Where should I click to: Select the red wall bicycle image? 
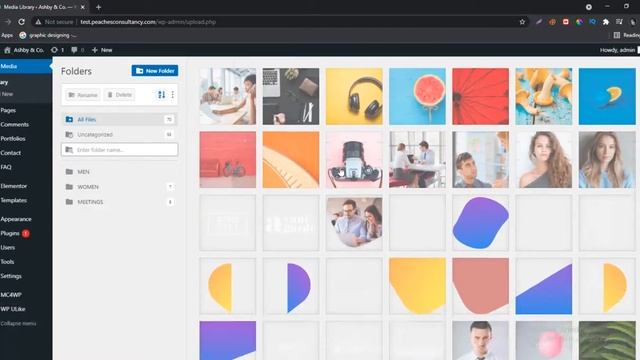228,160
